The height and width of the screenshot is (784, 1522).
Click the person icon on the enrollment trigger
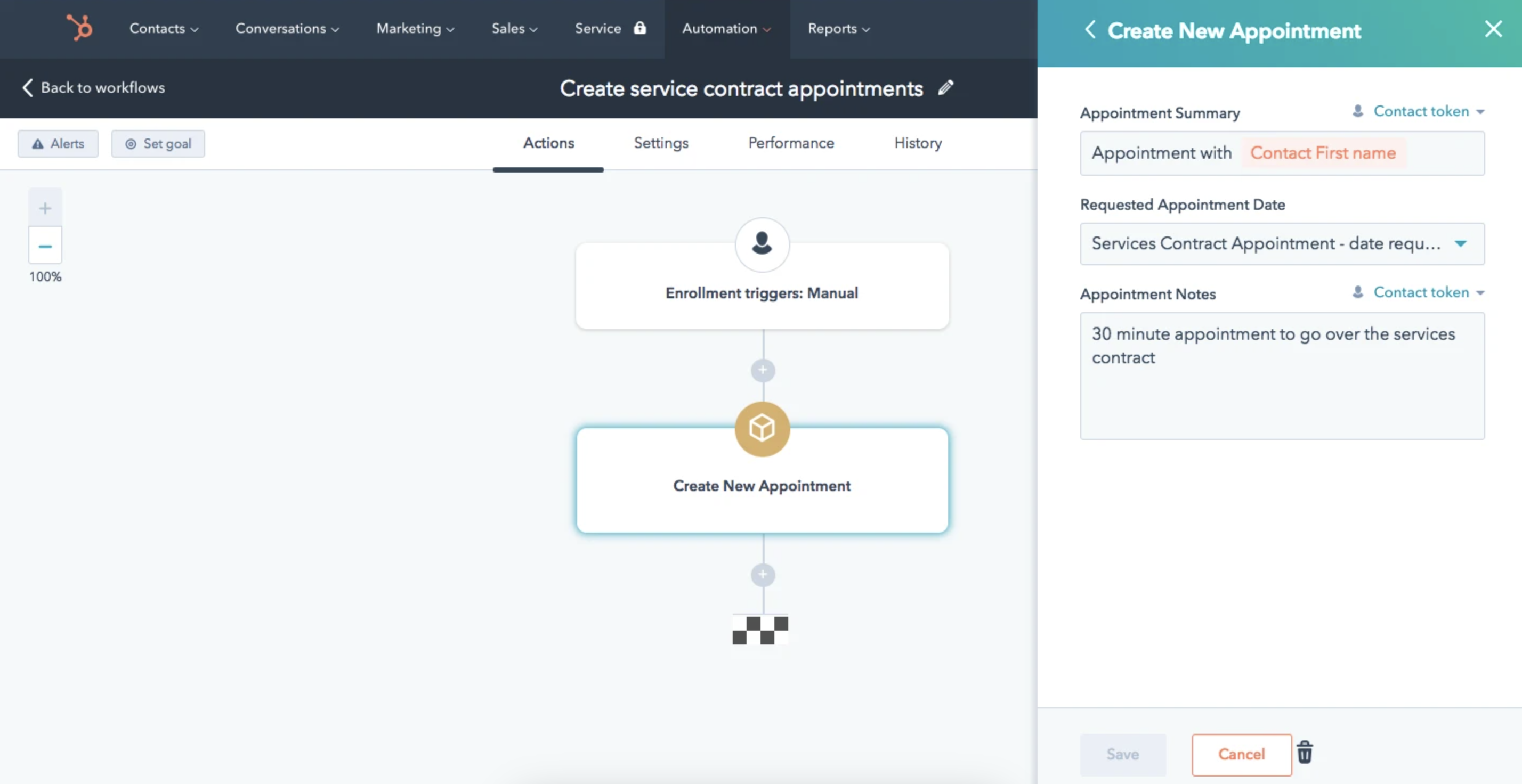click(762, 244)
